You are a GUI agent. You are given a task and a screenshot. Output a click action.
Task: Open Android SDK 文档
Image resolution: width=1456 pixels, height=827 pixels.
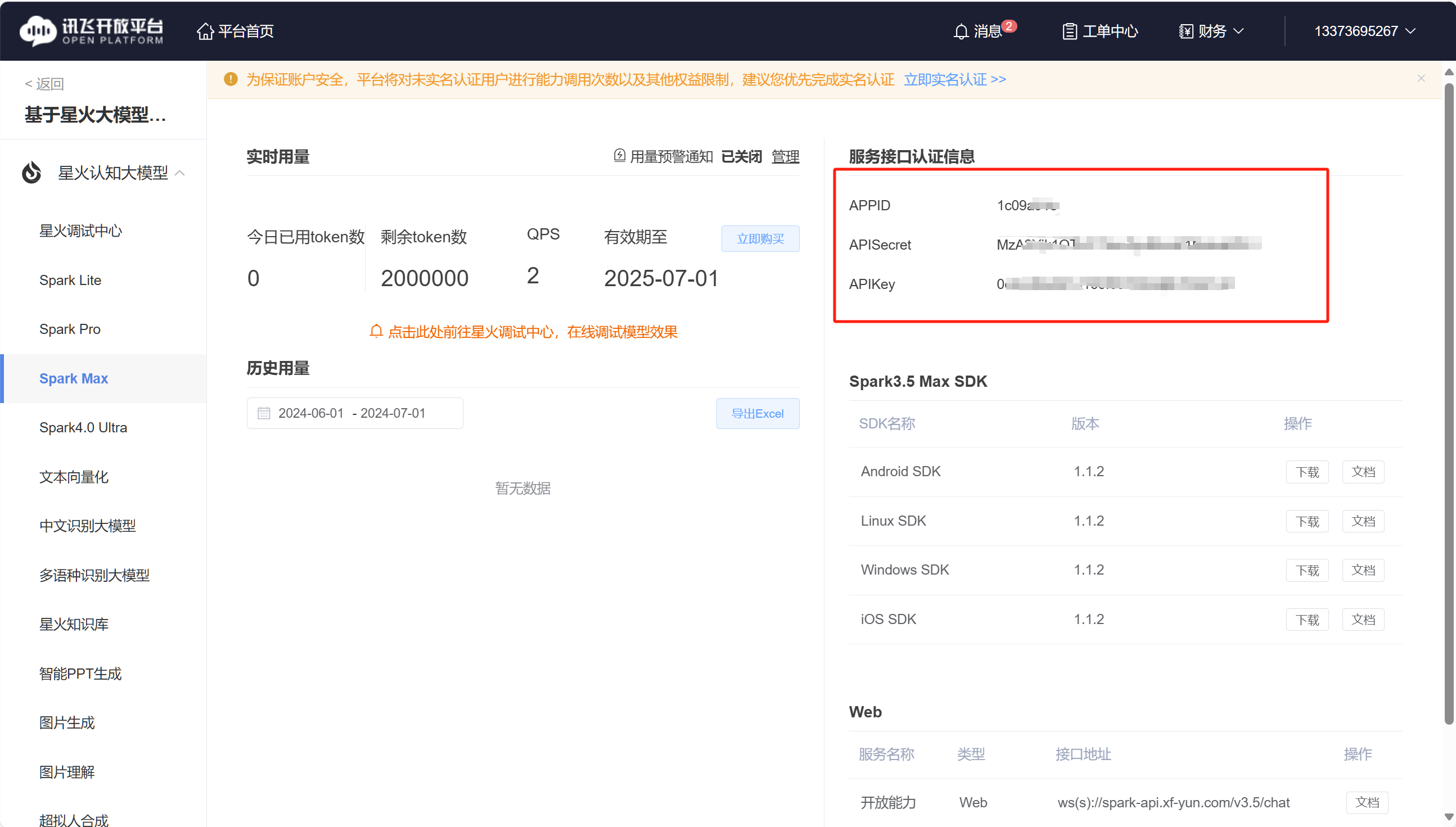pyautogui.click(x=1363, y=472)
